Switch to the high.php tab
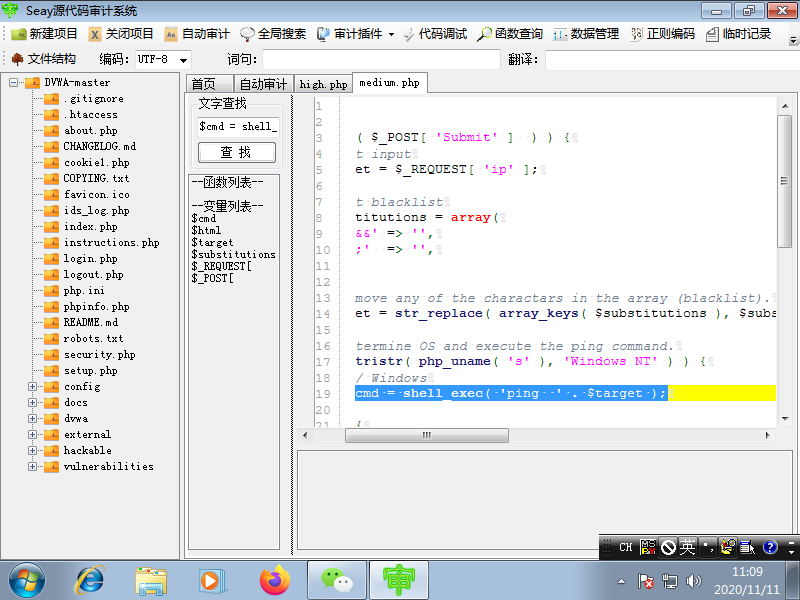This screenshot has width=800, height=600. (321, 84)
